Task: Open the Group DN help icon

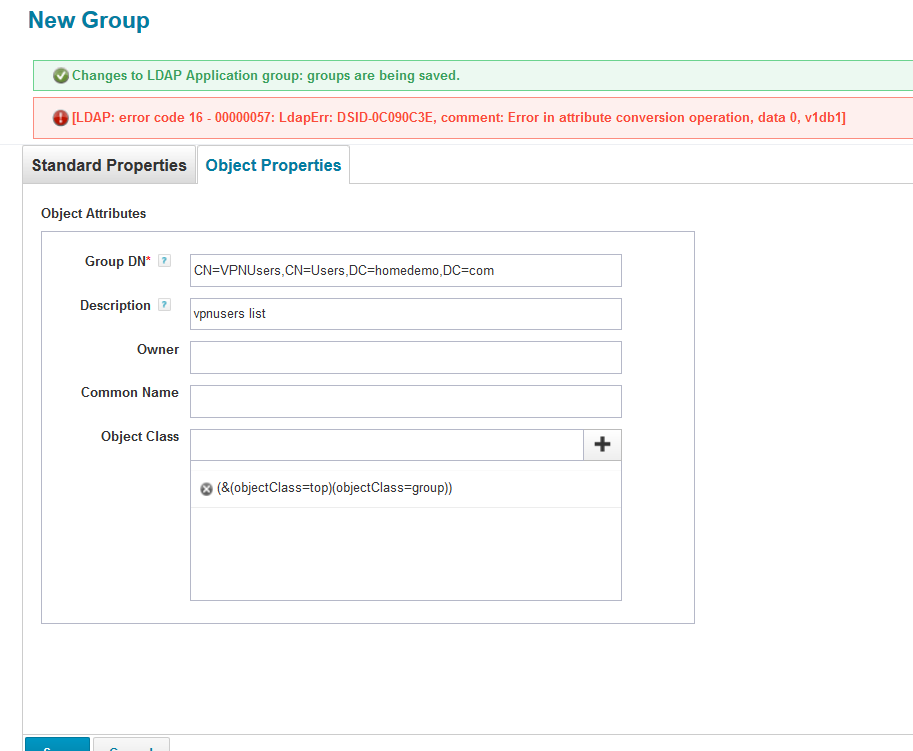Action: [x=165, y=261]
